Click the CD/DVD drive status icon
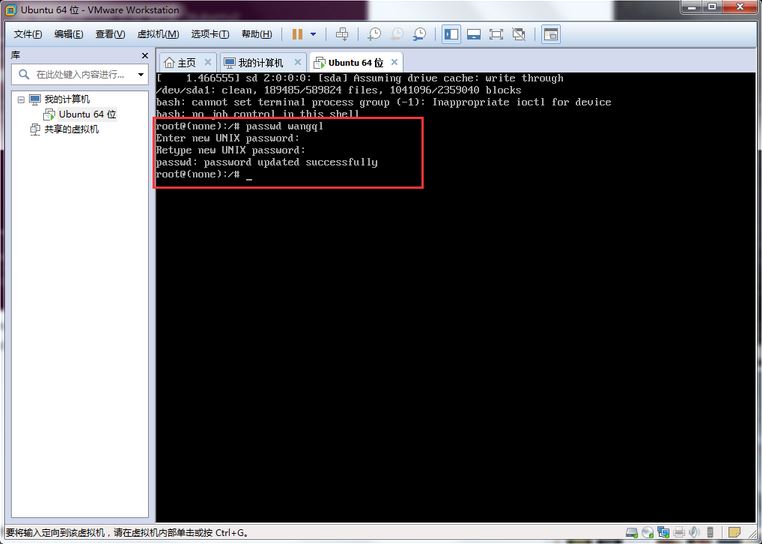Screen dimensions: 762x544 coord(647,533)
